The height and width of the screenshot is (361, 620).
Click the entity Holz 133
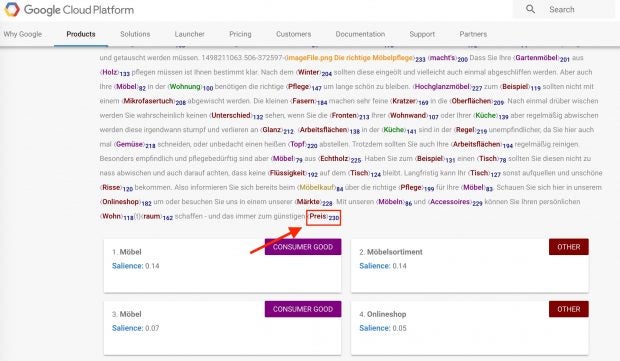[115, 73]
